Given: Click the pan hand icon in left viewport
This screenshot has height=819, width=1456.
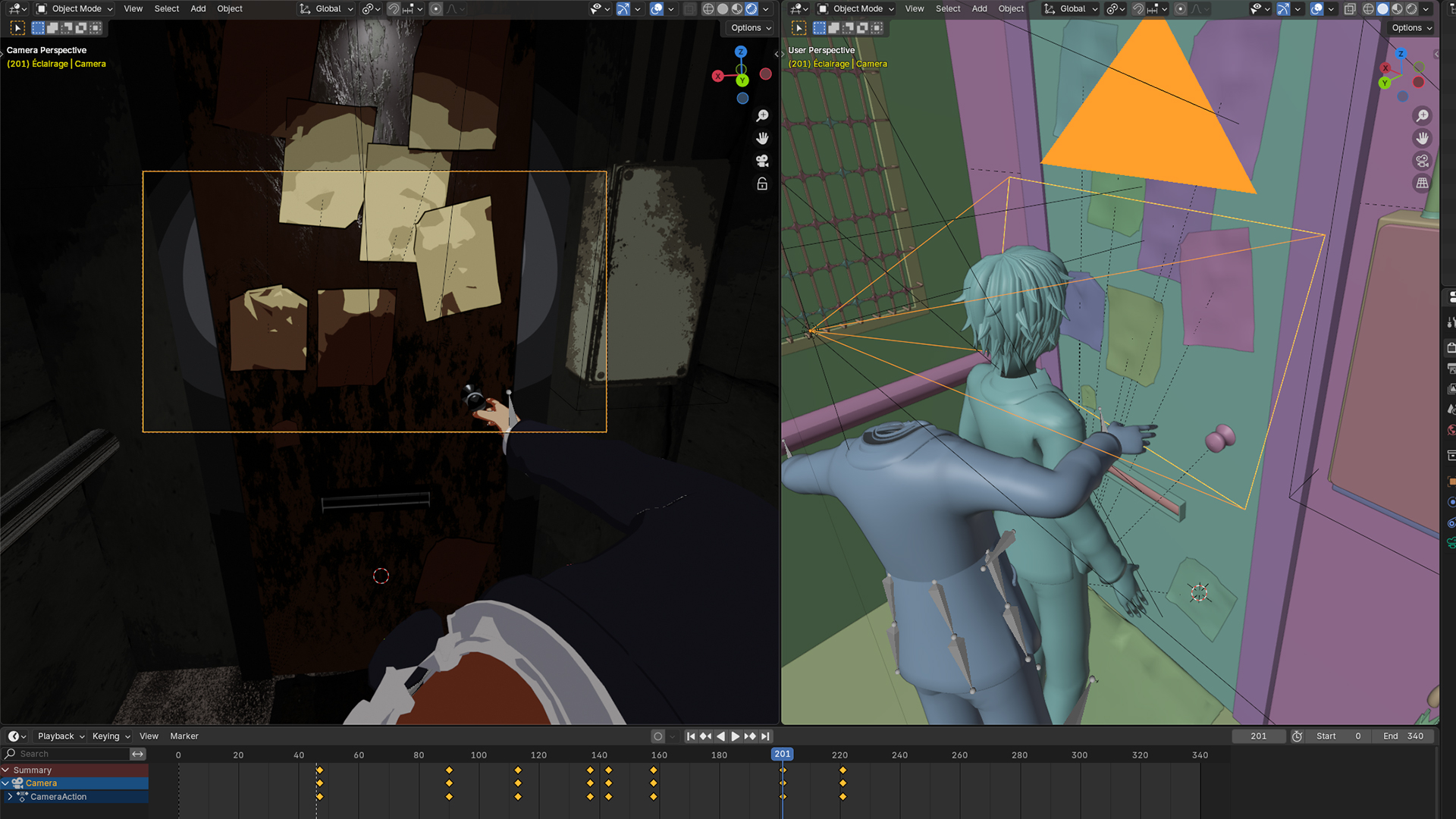Looking at the screenshot, I should point(762,138).
